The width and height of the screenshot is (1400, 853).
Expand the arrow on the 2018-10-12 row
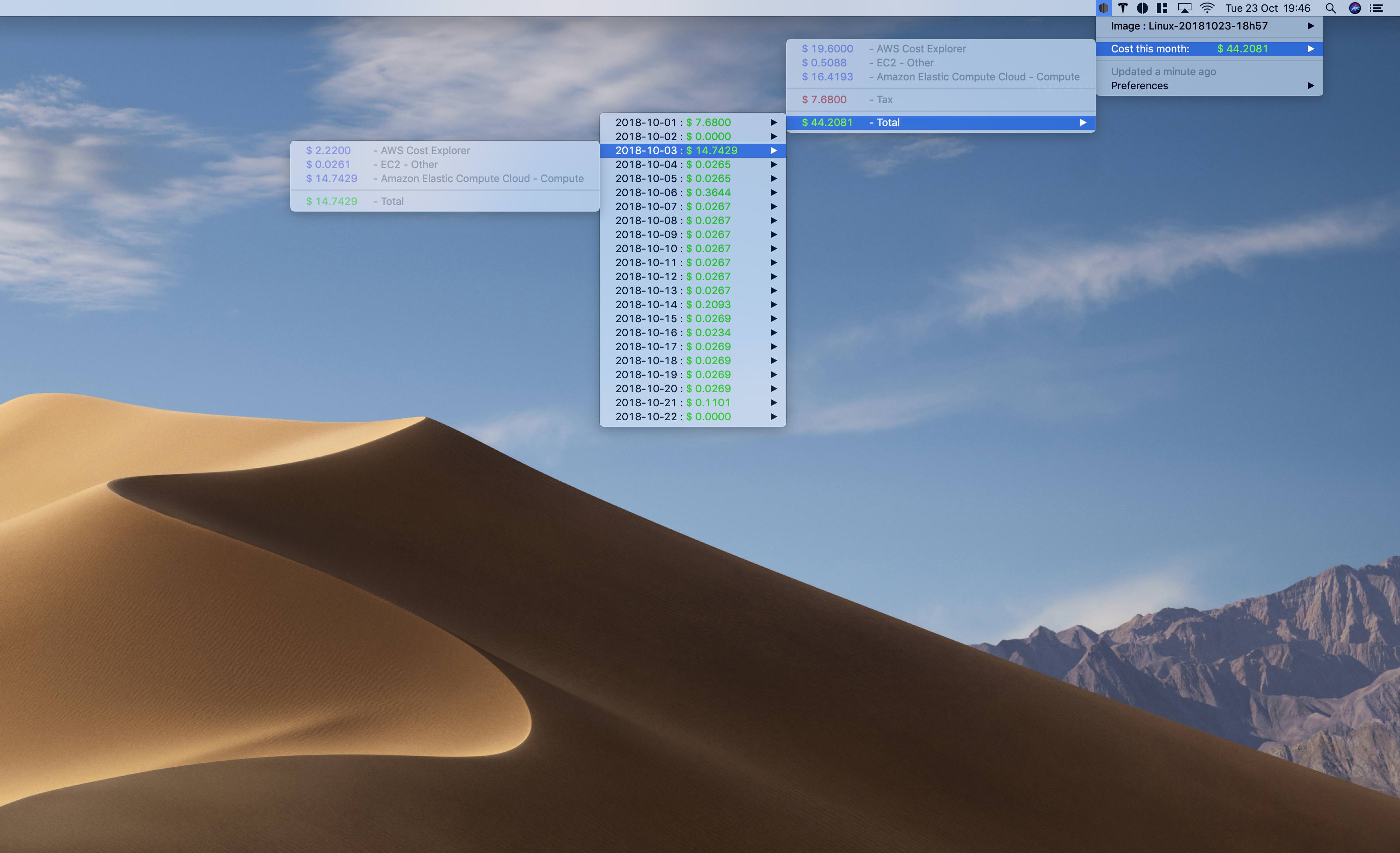click(x=773, y=276)
